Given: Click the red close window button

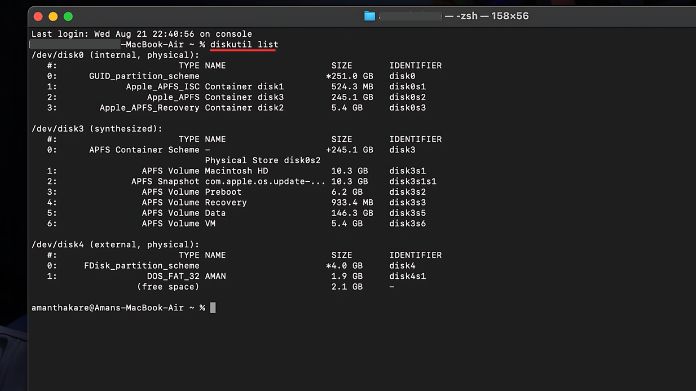Looking at the screenshot, I should click(x=38, y=16).
